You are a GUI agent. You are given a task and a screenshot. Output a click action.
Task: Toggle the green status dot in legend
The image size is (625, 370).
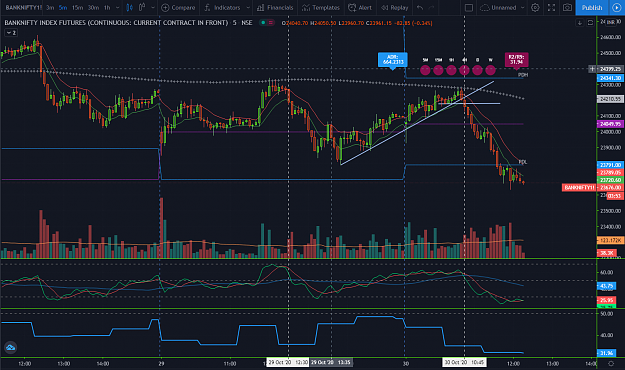tap(263, 23)
